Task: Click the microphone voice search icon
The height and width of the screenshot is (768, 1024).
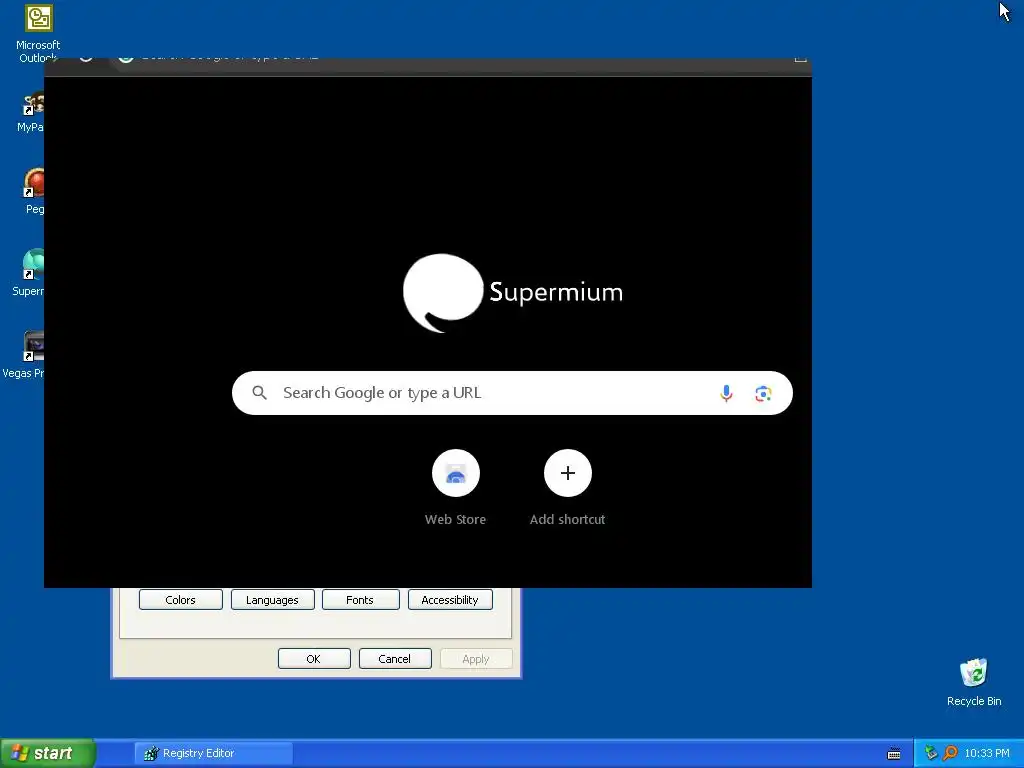Action: pos(726,393)
